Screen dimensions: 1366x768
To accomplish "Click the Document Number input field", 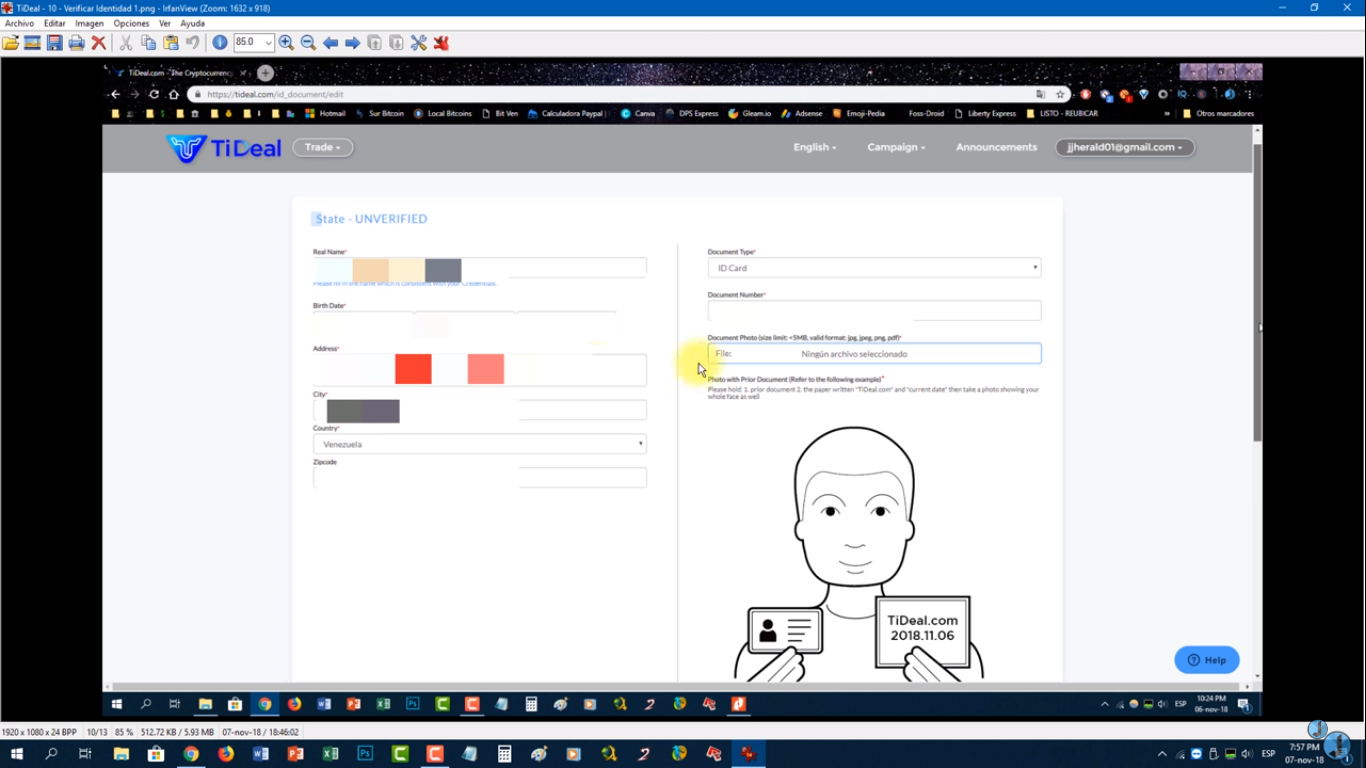I will point(874,311).
